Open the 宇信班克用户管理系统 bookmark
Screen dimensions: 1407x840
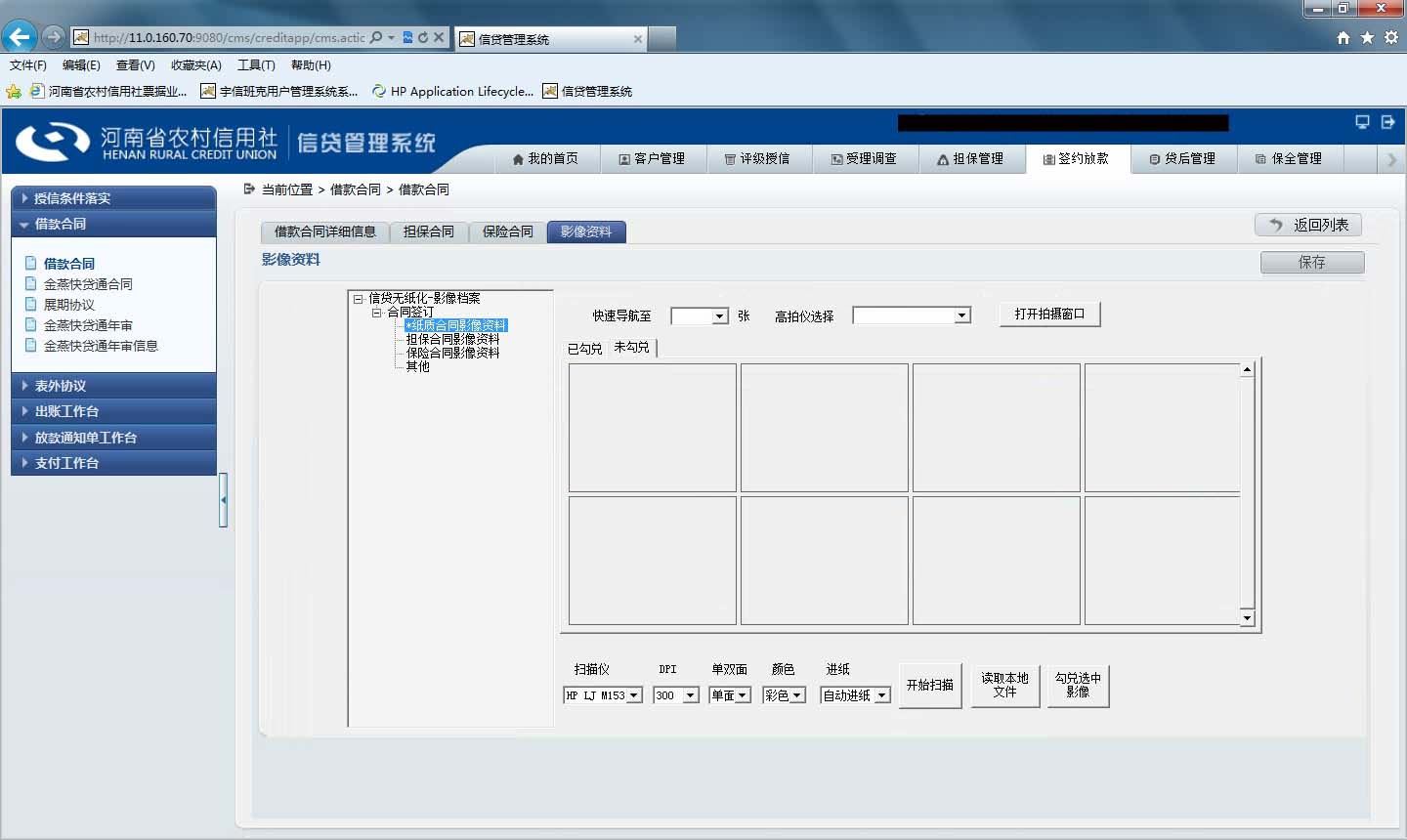279,91
